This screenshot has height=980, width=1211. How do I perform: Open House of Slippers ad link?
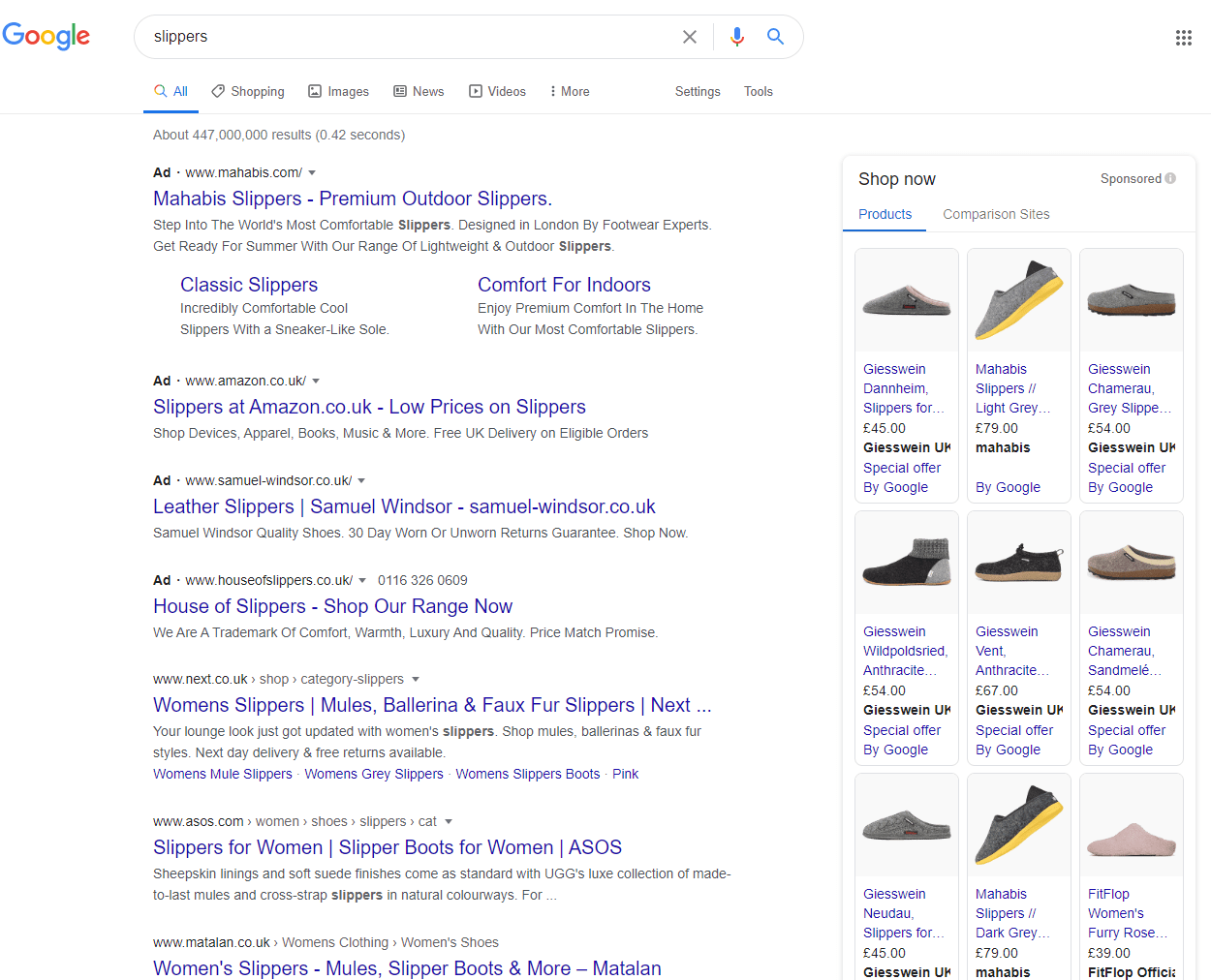tap(332, 606)
